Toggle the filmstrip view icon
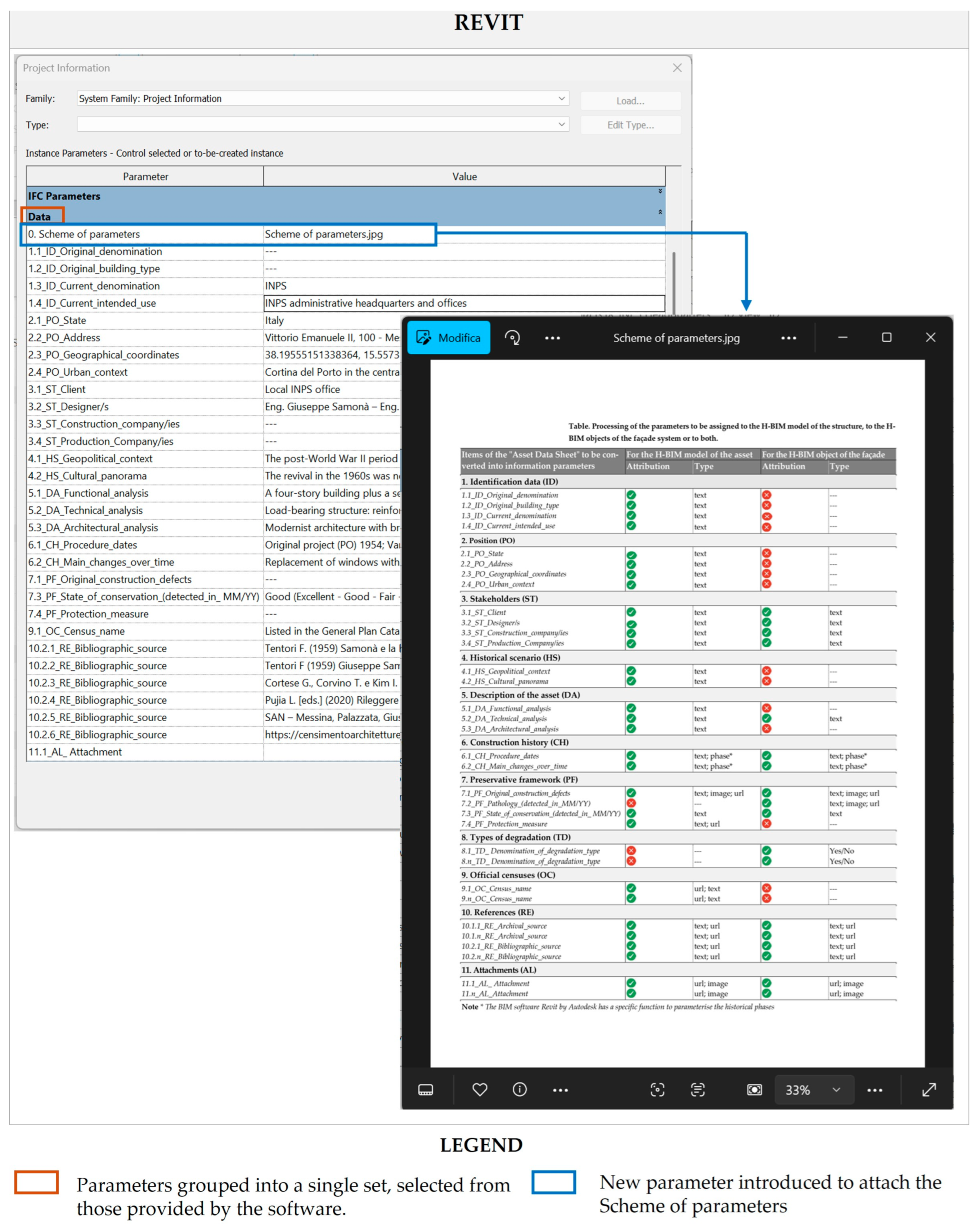The height and width of the screenshot is (1226, 980). [x=425, y=1089]
